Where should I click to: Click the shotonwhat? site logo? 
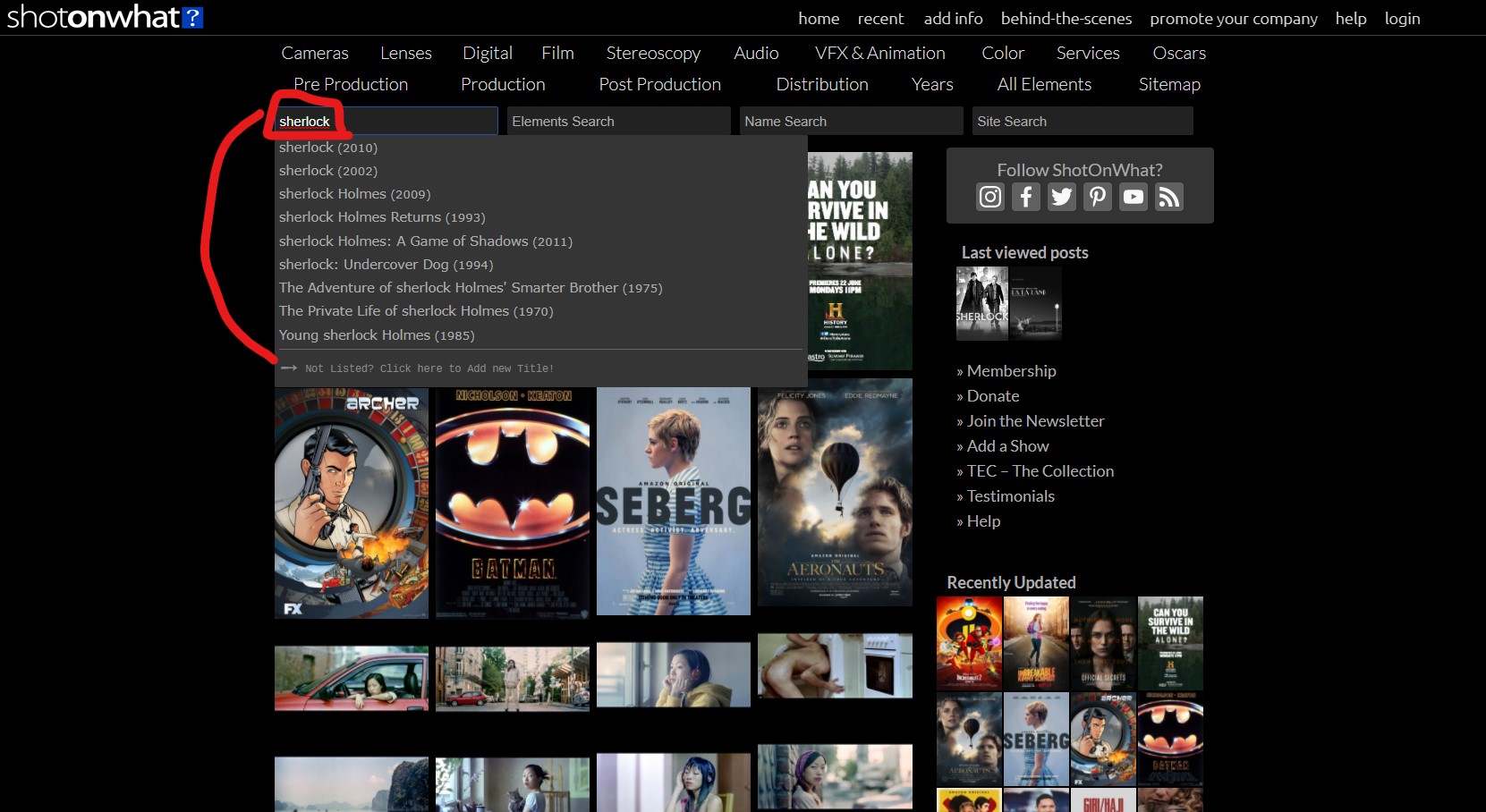(105, 16)
